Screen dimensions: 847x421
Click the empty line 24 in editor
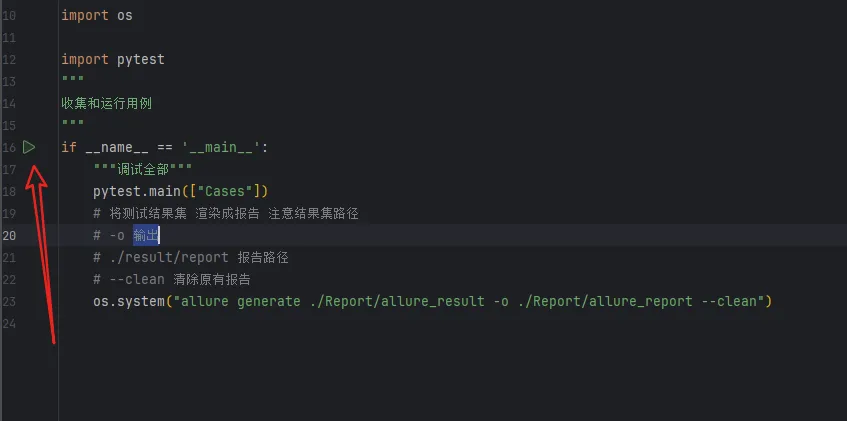click(x=300, y=323)
